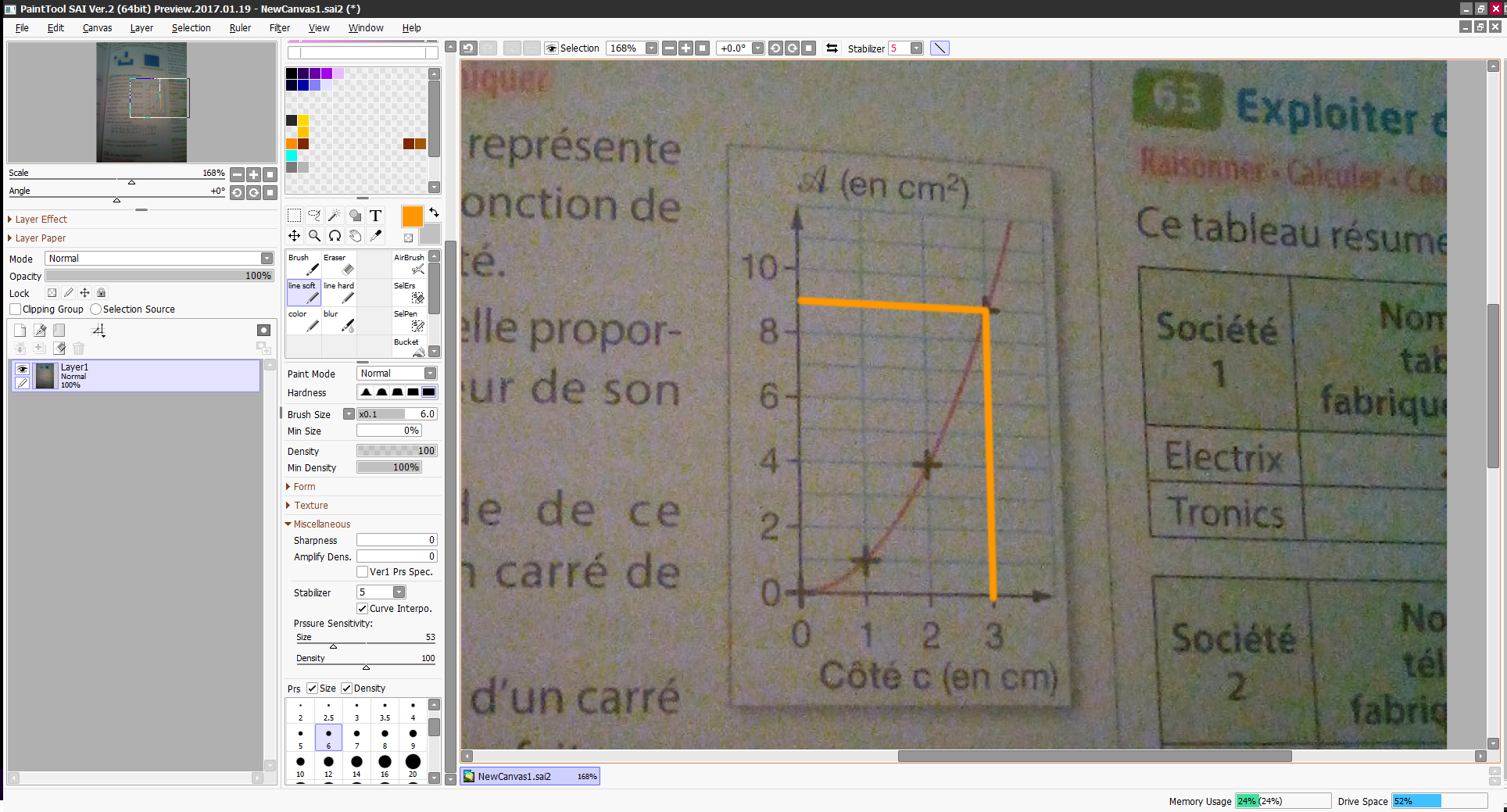
Task: Select the Text tool
Action: (x=375, y=216)
